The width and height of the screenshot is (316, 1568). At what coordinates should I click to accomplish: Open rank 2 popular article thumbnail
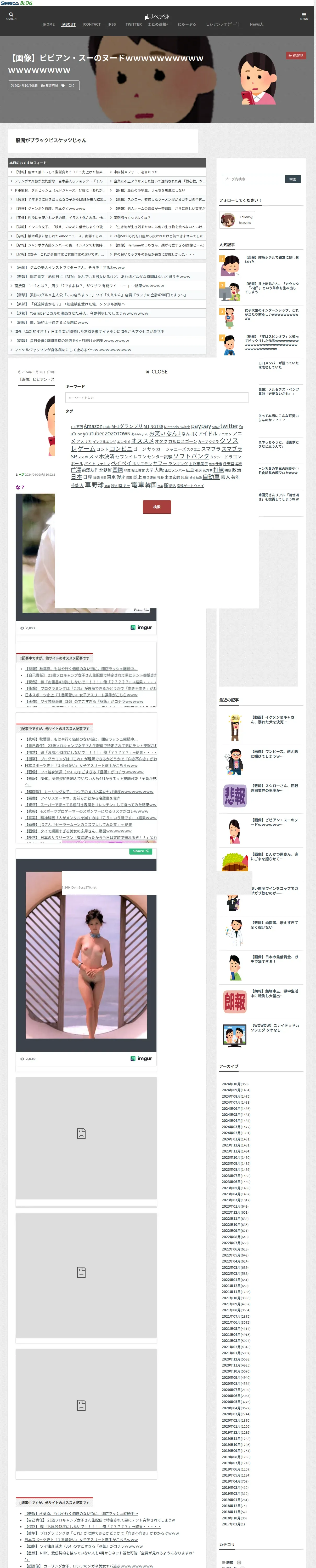[229, 292]
